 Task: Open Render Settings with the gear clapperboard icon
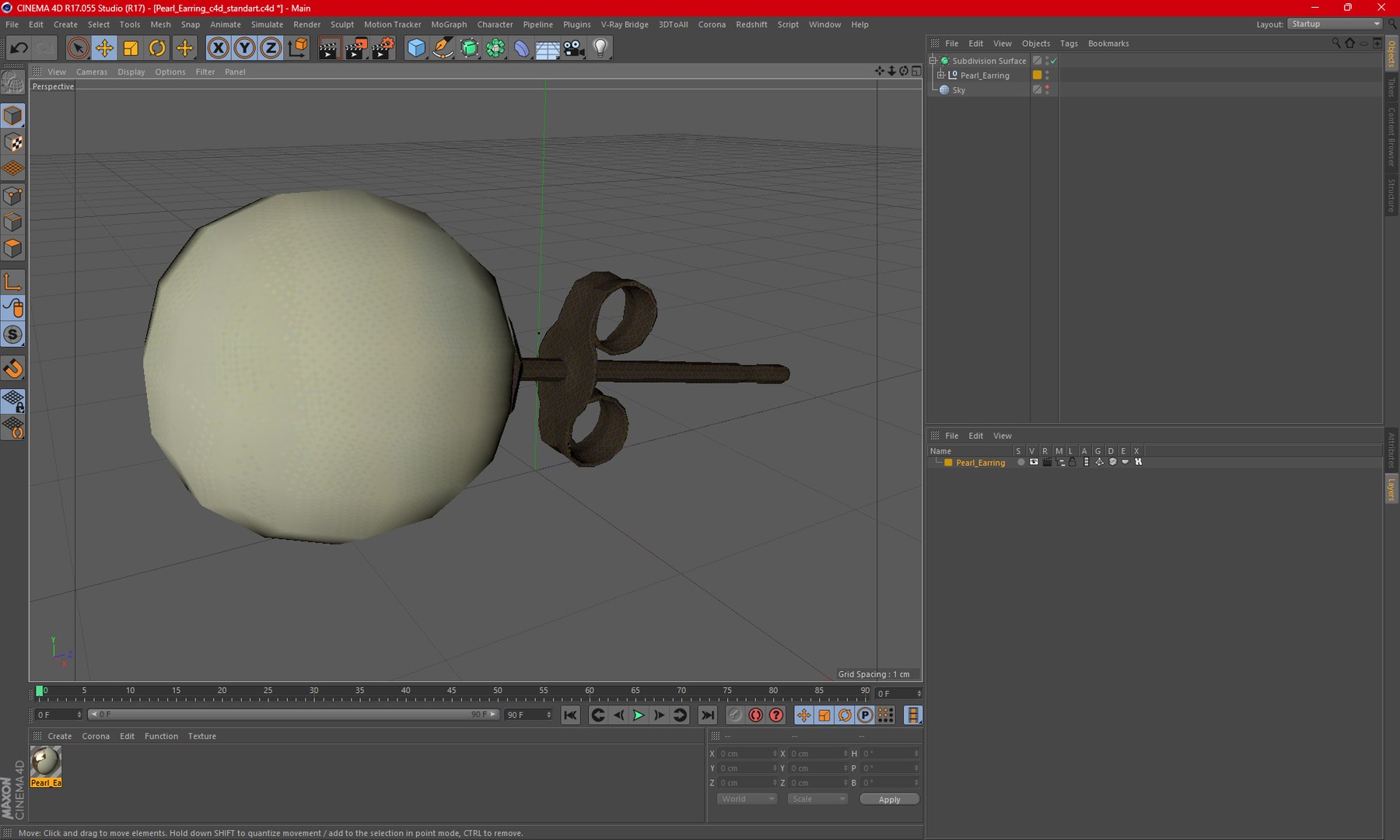click(383, 48)
